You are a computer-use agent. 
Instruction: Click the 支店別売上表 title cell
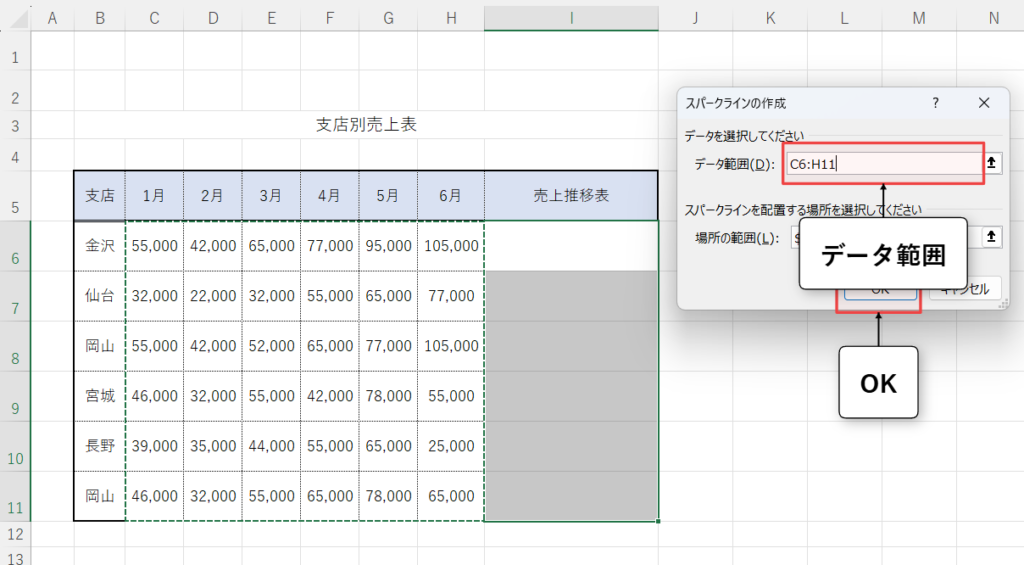pos(366,125)
